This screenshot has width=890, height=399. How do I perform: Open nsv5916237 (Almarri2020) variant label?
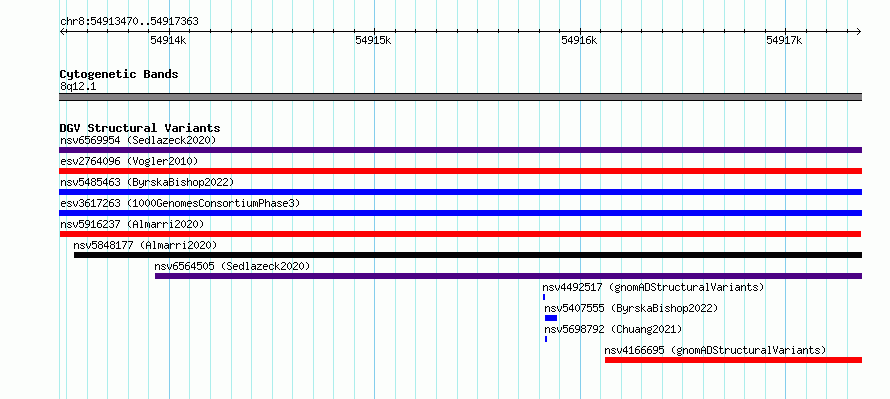click(132, 224)
